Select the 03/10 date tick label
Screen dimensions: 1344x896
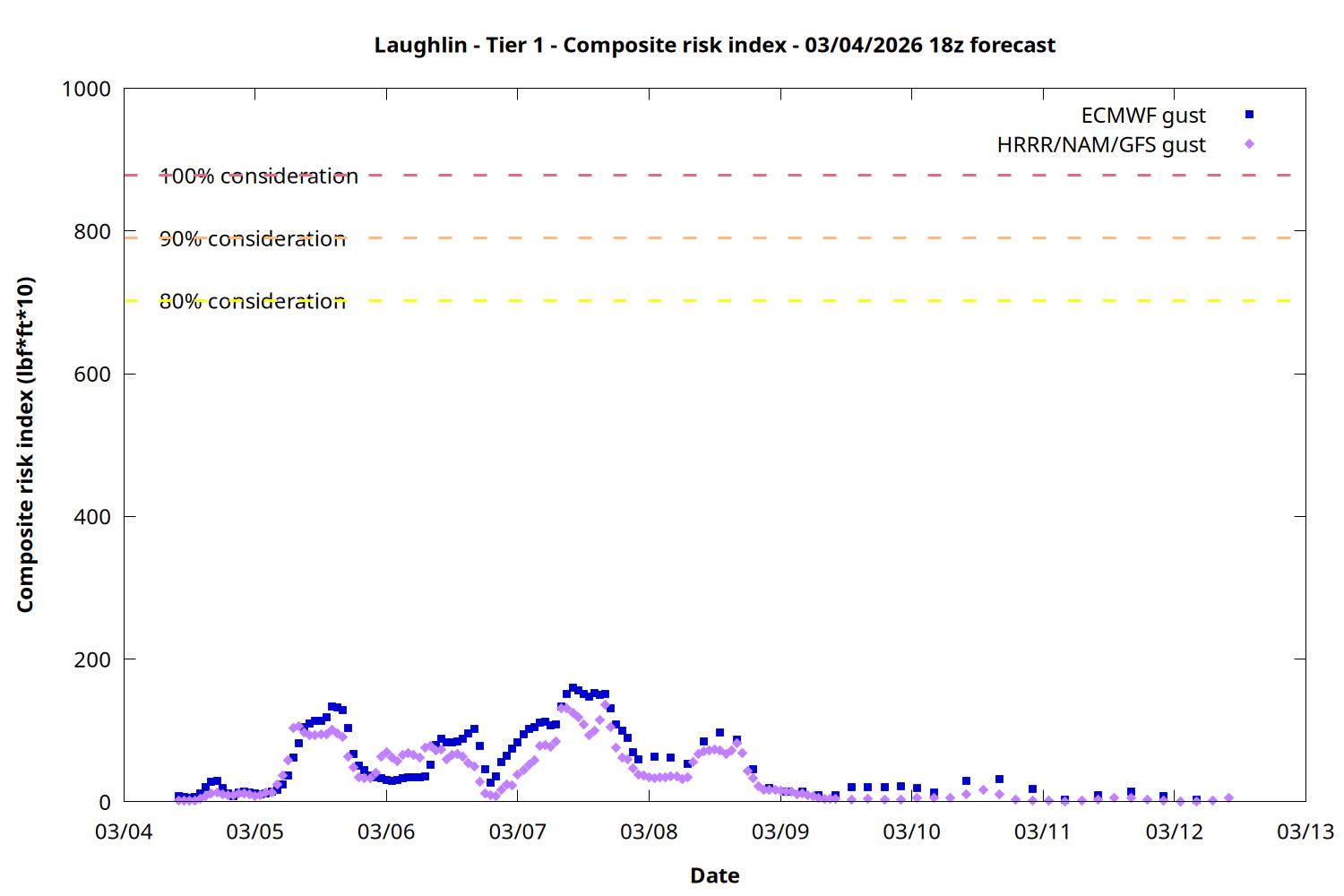pos(911,831)
